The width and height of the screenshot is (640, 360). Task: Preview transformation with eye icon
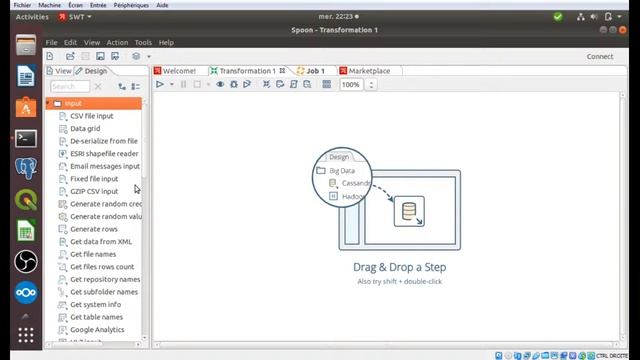pyautogui.click(x=220, y=84)
